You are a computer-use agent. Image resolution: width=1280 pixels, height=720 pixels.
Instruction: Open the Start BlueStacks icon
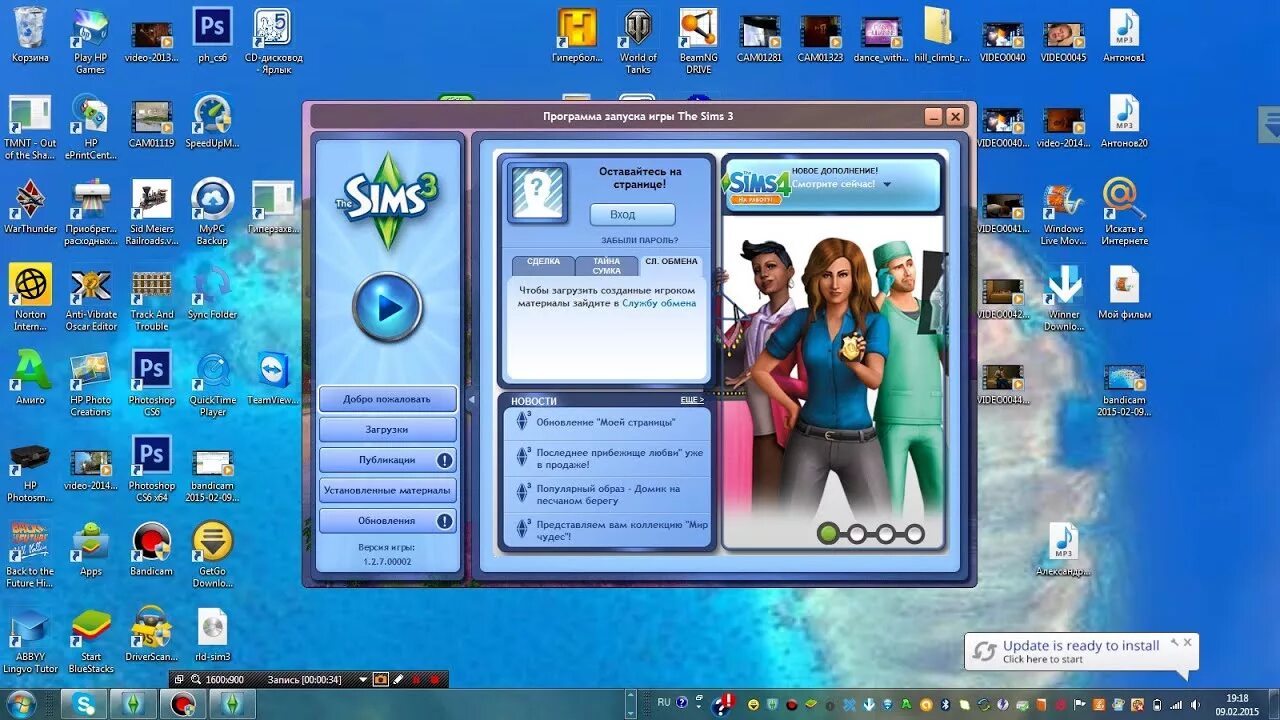tap(91, 640)
